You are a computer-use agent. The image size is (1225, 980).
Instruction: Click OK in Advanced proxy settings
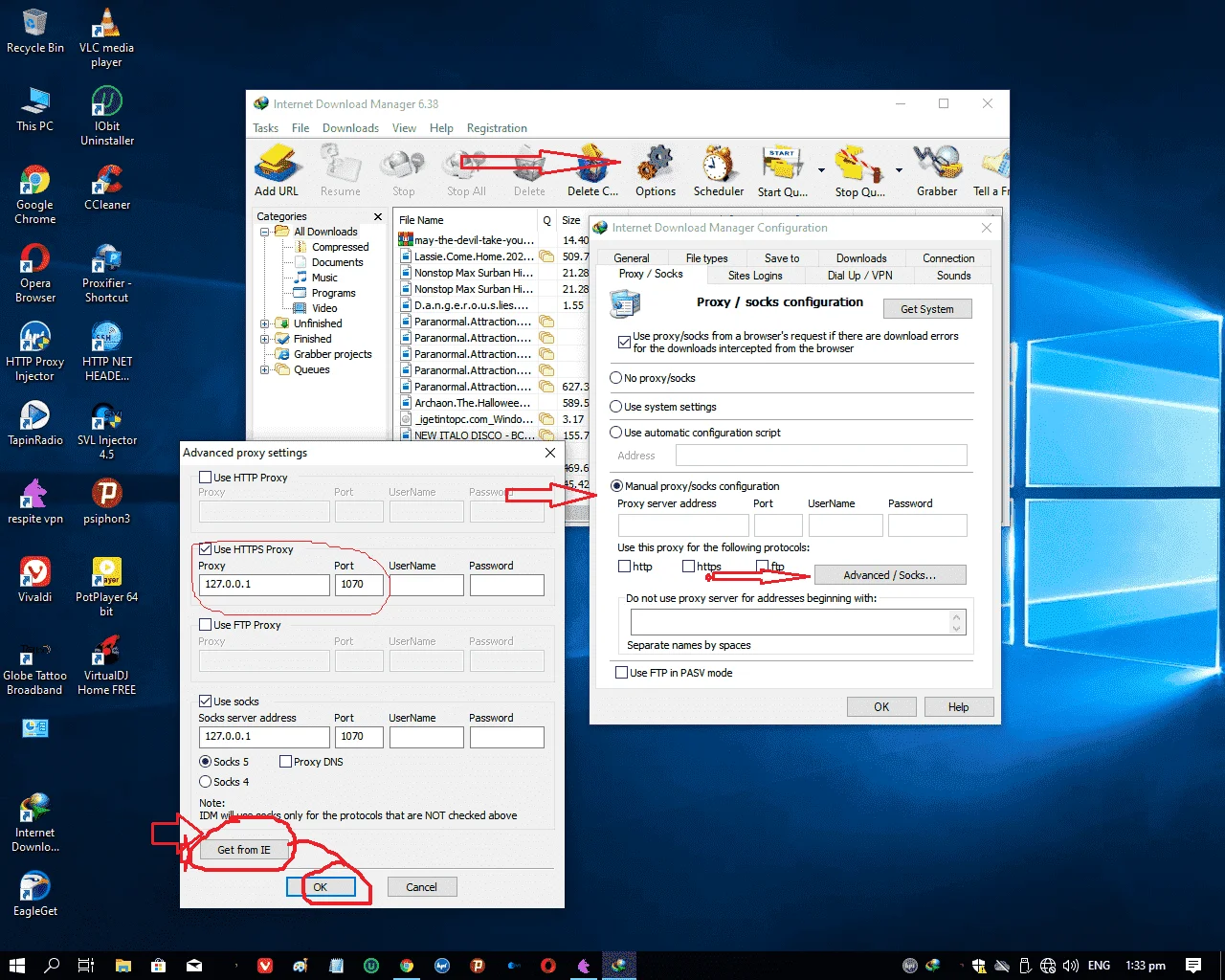pos(321,887)
